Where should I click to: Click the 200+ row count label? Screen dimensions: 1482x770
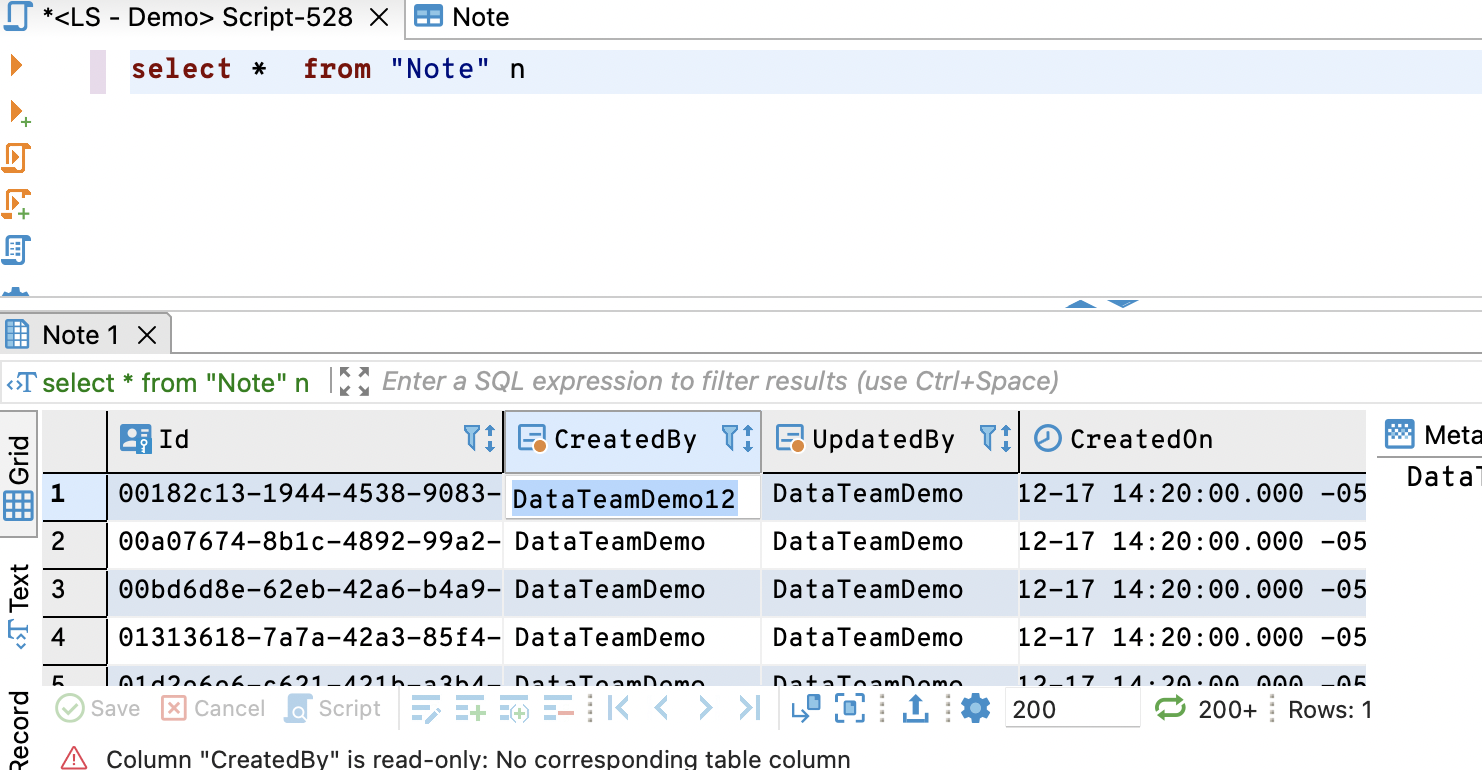(x=1228, y=709)
